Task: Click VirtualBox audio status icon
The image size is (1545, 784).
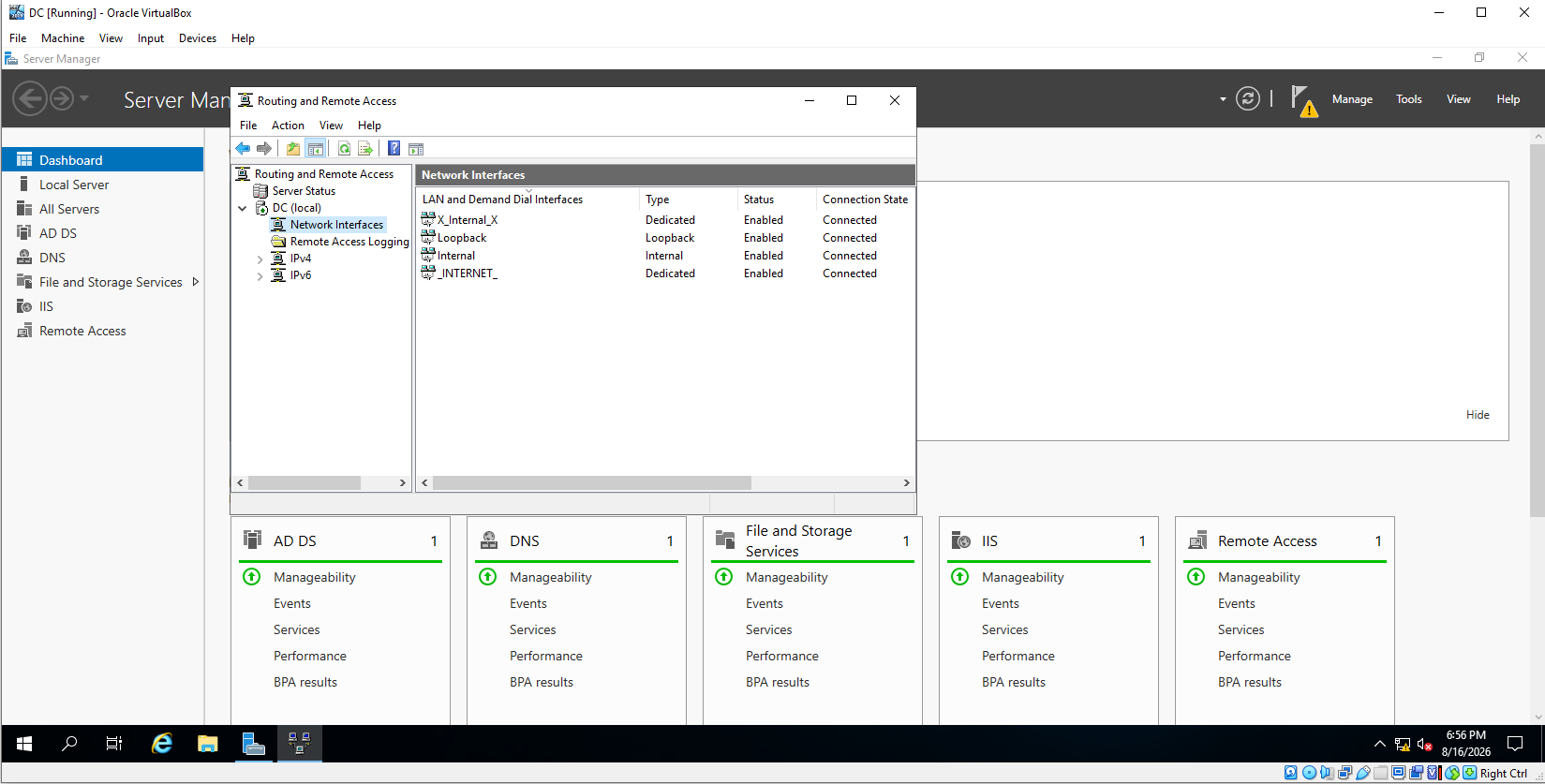Action: pos(1327,773)
